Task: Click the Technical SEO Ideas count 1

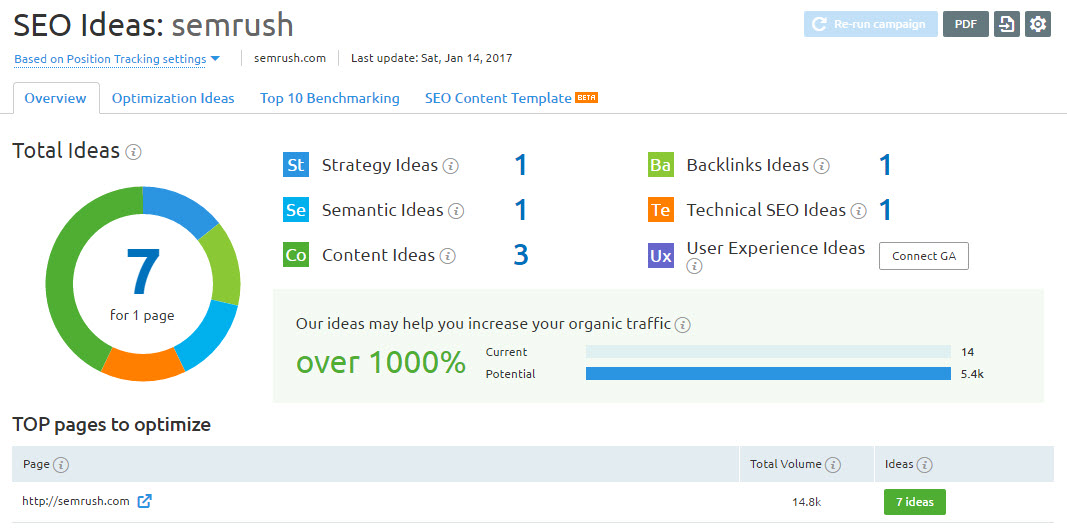Action: (x=885, y=210)
